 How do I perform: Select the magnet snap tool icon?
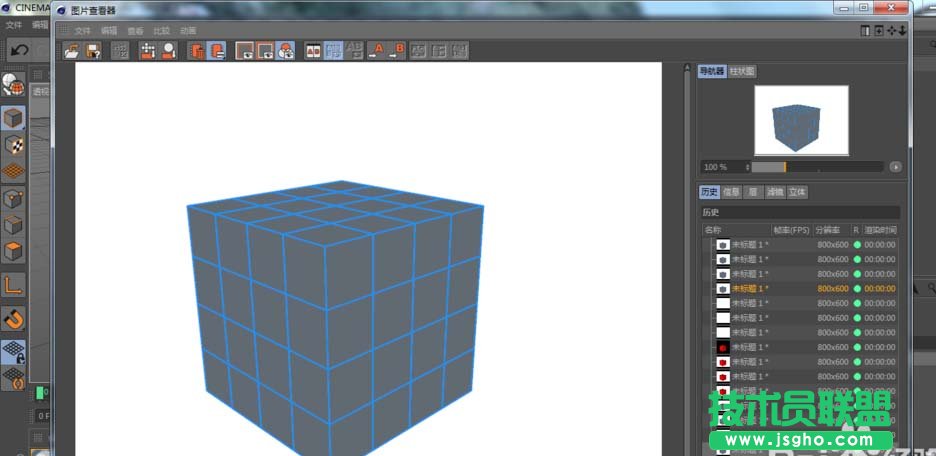pyautogui.click(x=14, y=319)
